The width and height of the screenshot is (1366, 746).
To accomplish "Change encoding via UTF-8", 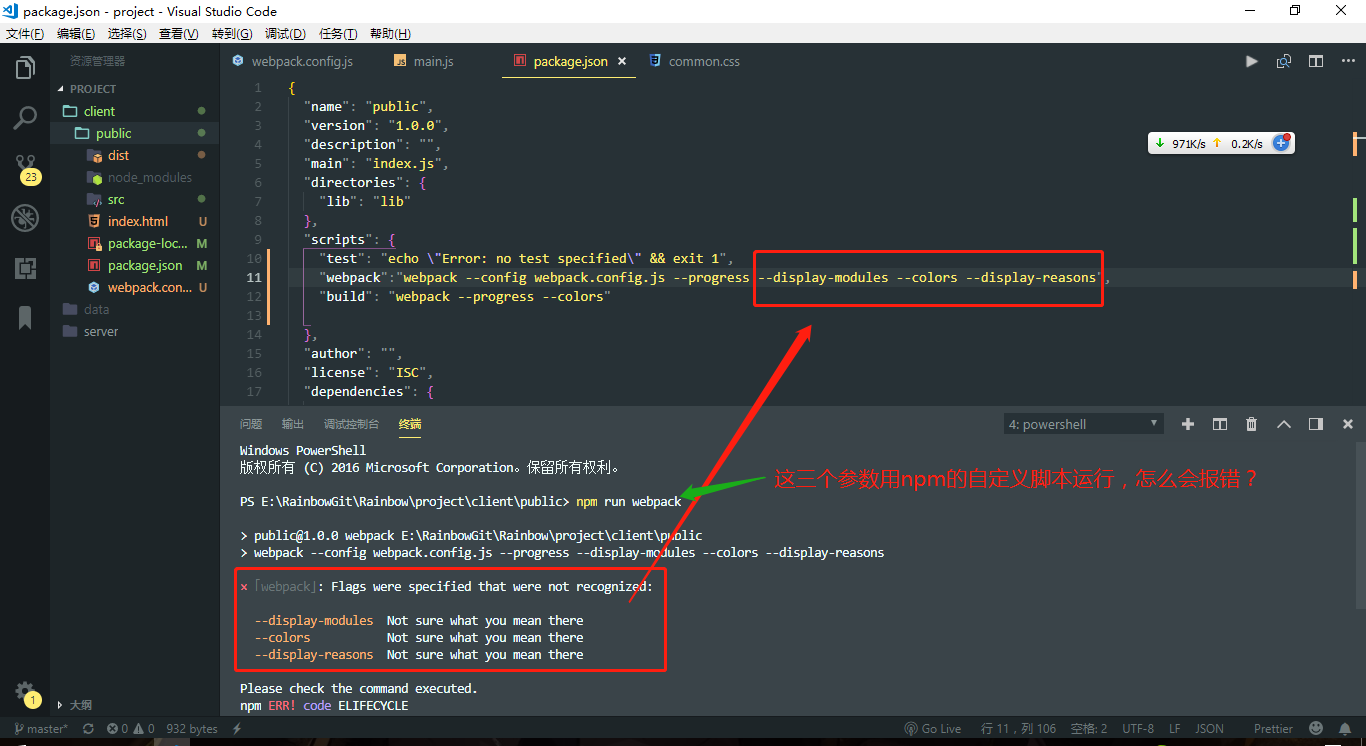I will (x=1138, y=729).
